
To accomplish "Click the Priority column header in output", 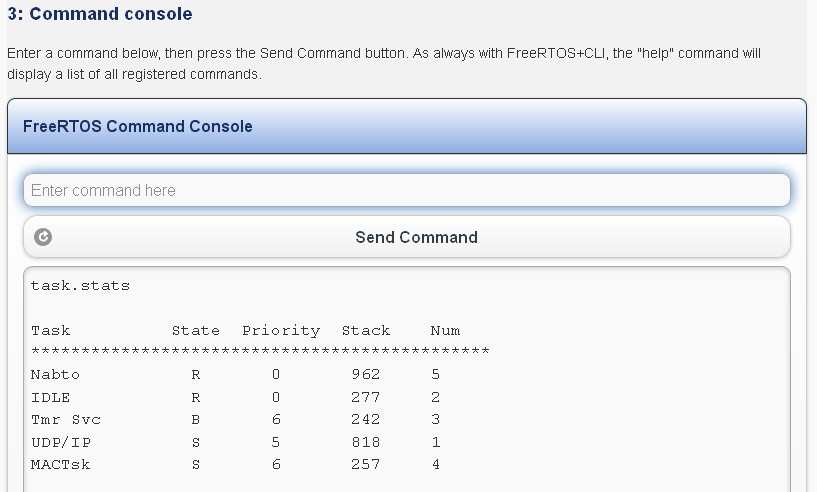I will pyautogui.click(x=281, y=331).
